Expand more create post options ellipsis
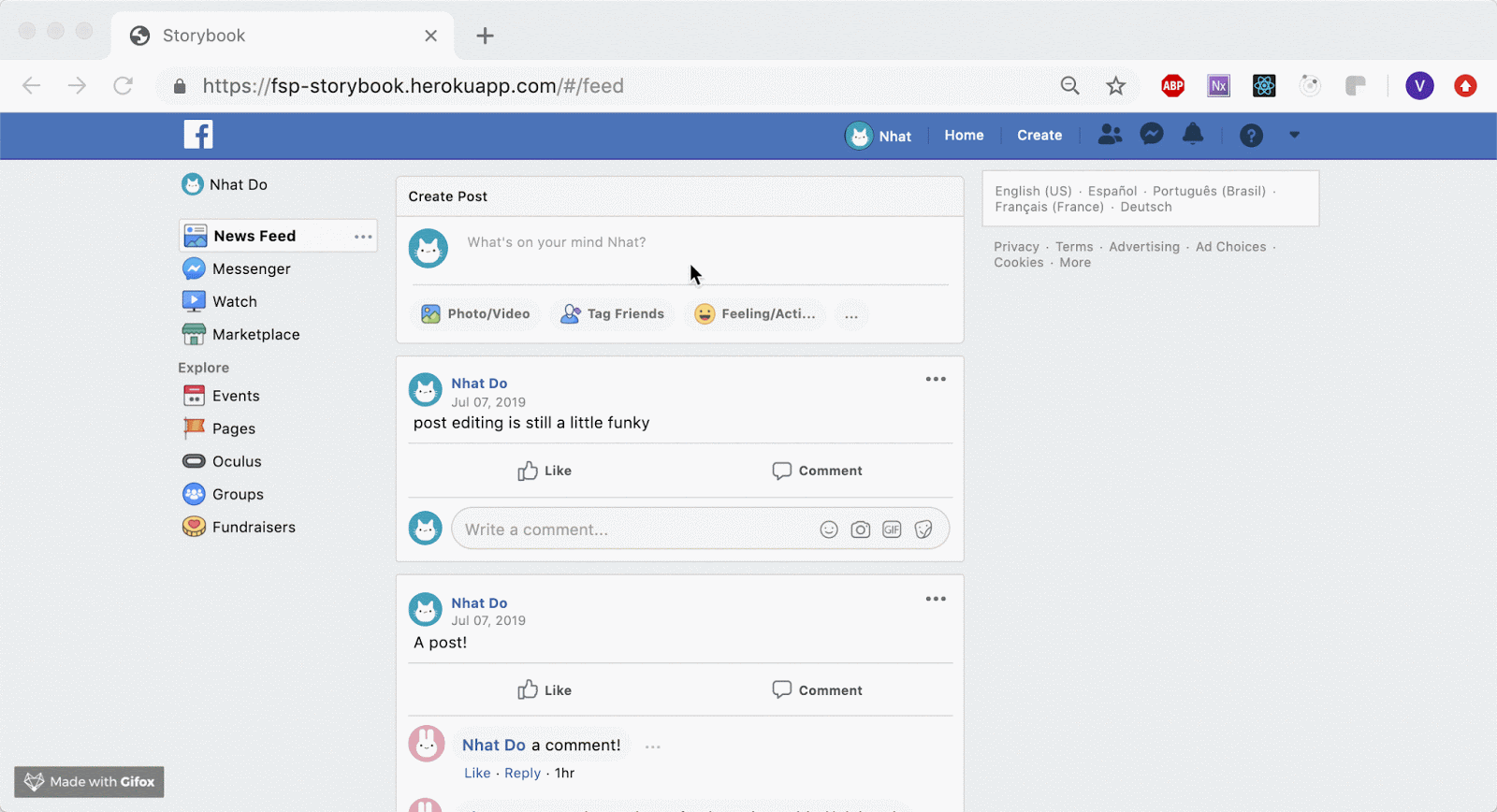 (851, 315)
